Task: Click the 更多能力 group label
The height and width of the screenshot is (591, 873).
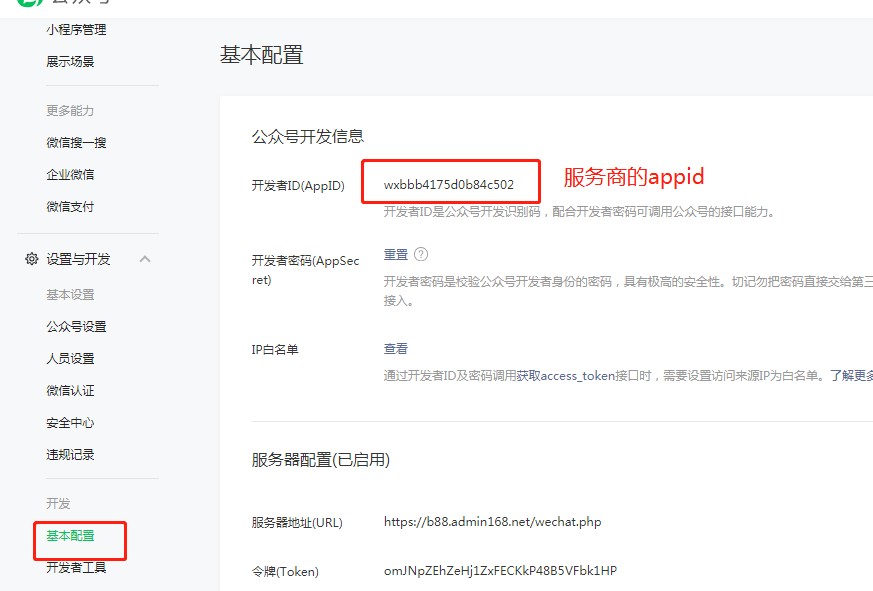Action: pos(70,111)
